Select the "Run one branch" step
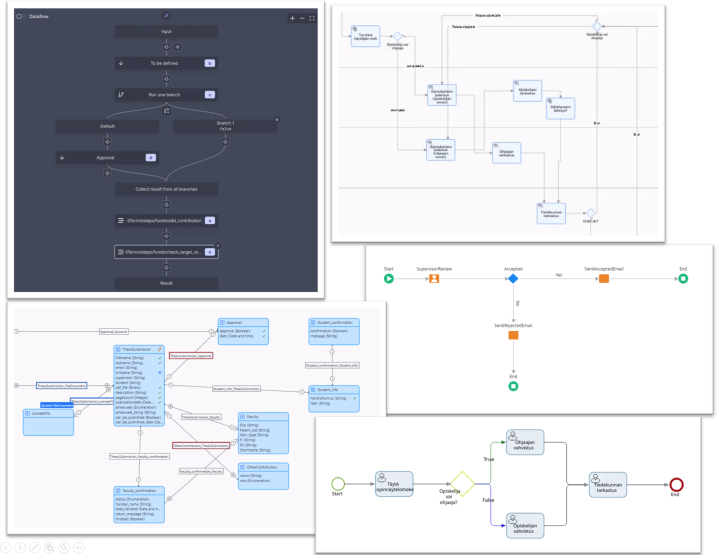This screenshot has width=720, height=555. 166,95
